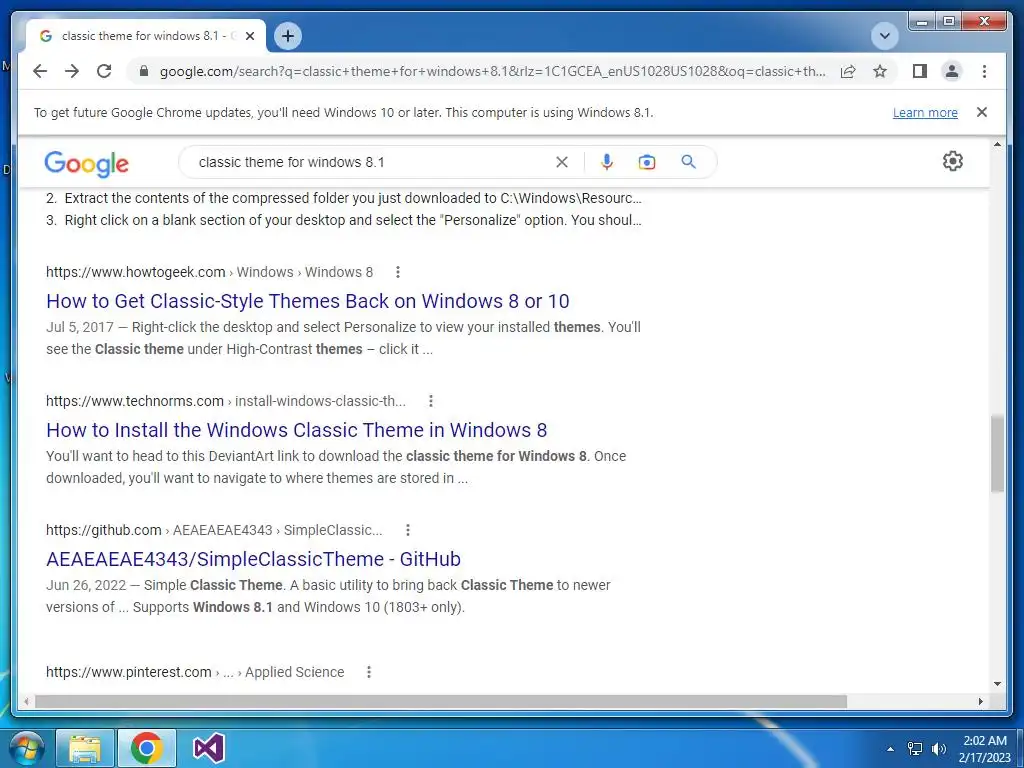
Task: Click the pinterest.com URL breadcrumb
Action: (x=195, y=672)
